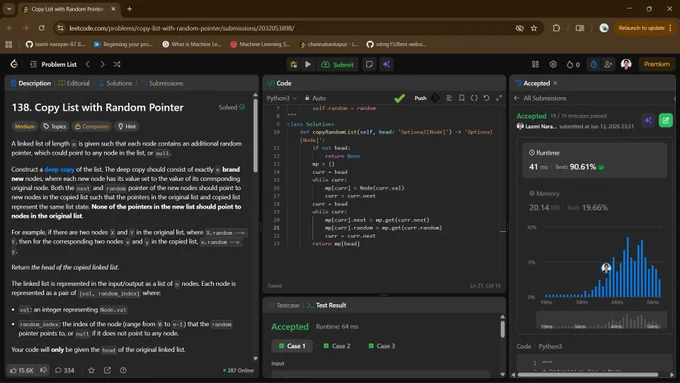Viewport: 680px width, 383px height.
Task: Close the Accepted tab
Action: click(555, 83)
